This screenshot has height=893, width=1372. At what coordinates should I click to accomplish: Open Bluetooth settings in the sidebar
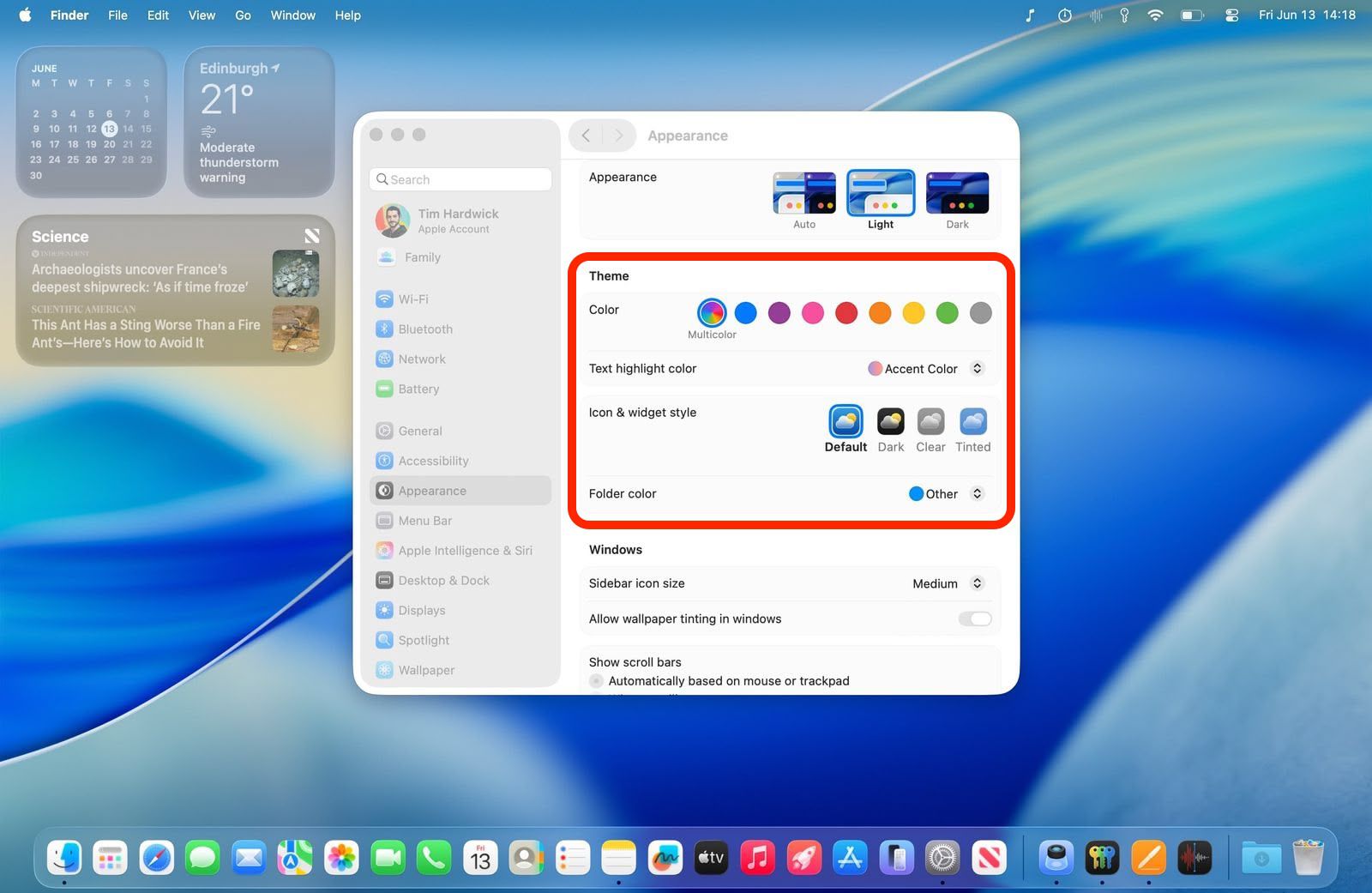425,329
